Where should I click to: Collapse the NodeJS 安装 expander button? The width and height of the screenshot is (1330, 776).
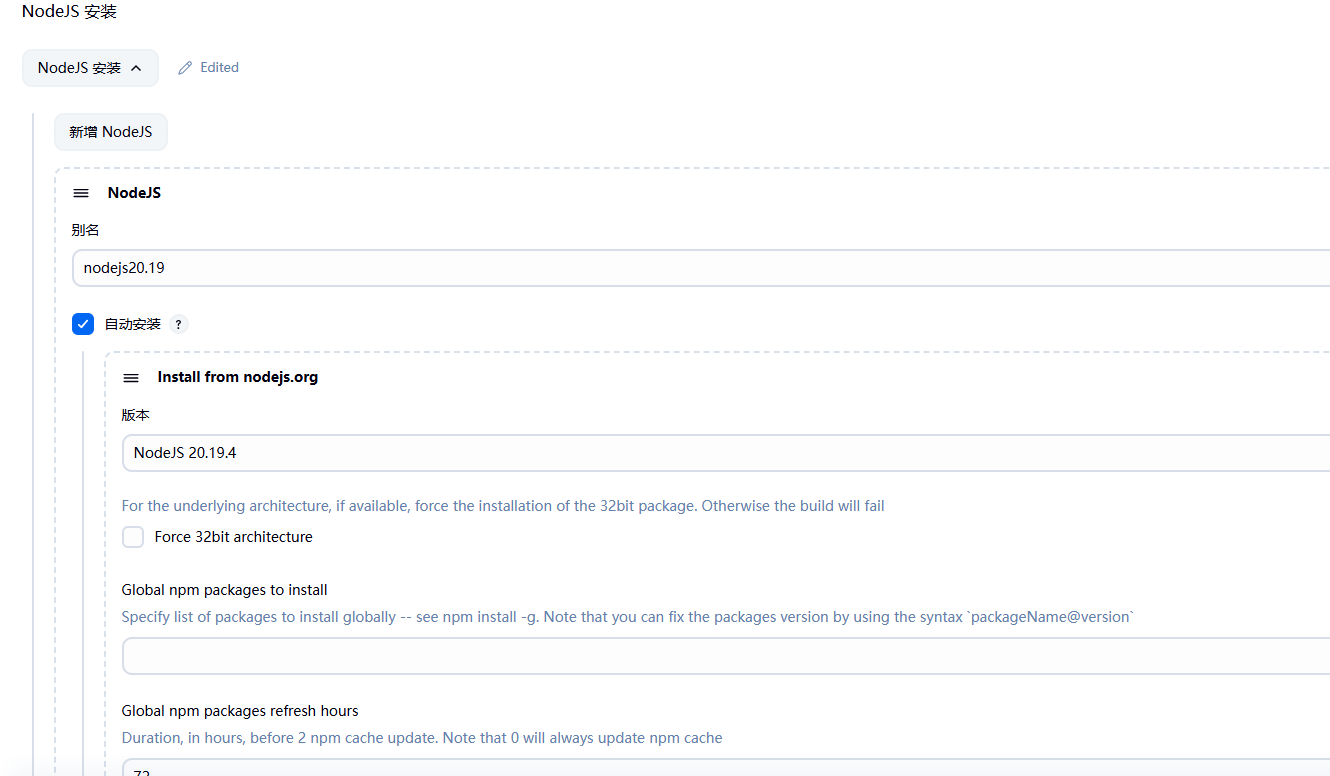tap(90, 68)
